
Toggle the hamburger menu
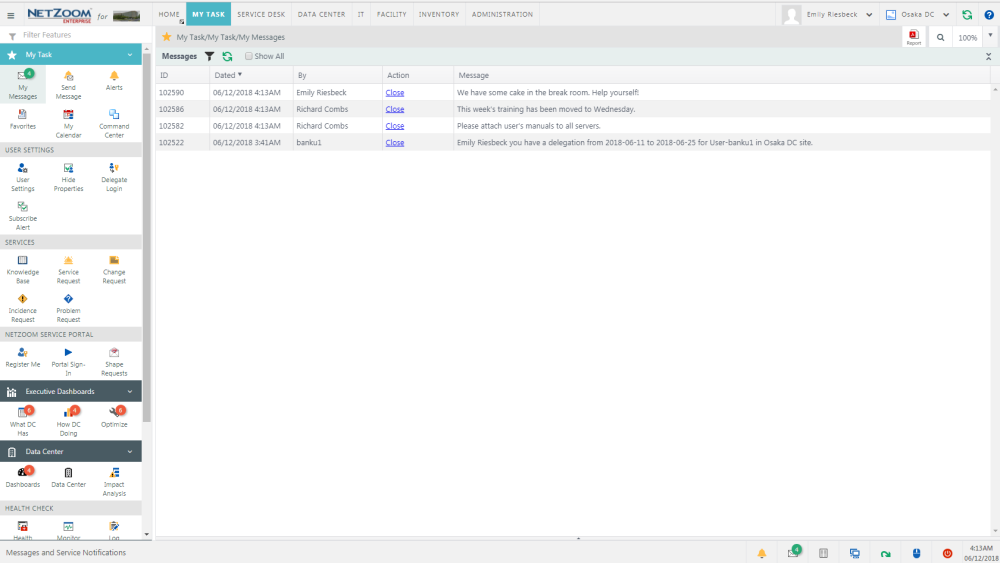[10, 15]
